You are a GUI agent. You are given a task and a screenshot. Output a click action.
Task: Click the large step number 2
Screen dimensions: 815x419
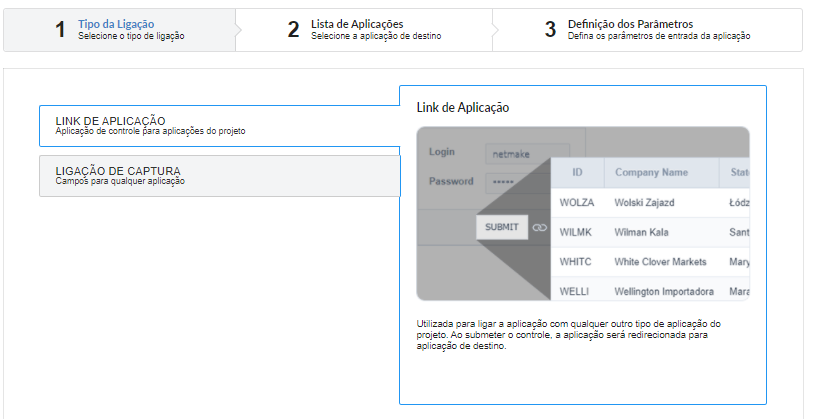294,30
